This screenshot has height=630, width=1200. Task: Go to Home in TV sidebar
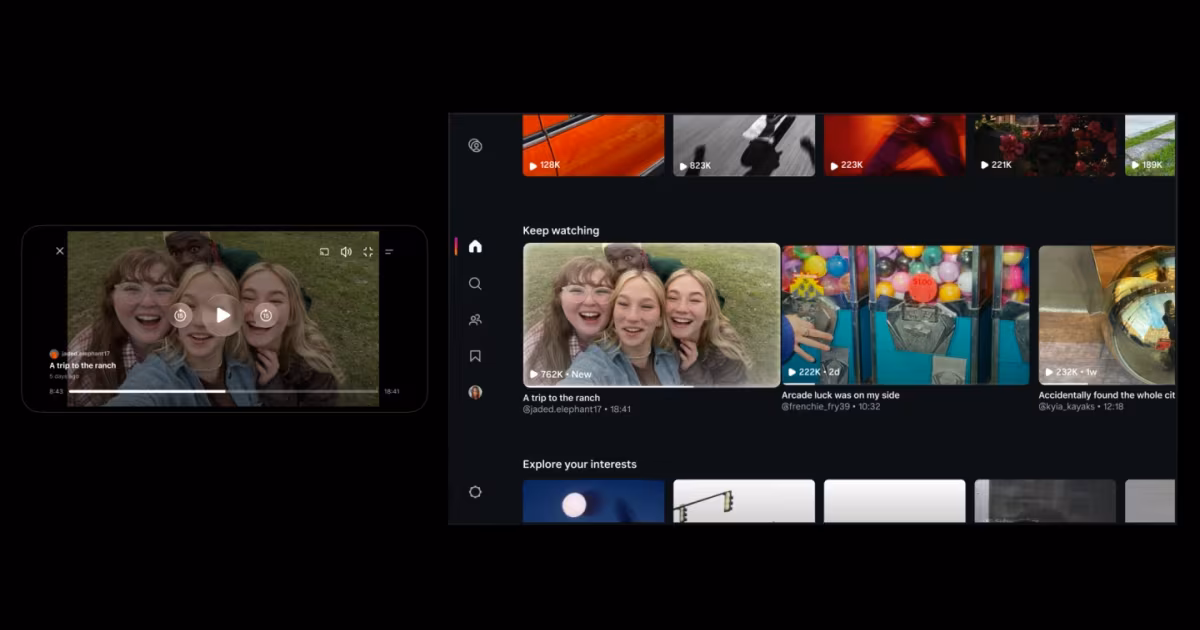pos(475,246)
